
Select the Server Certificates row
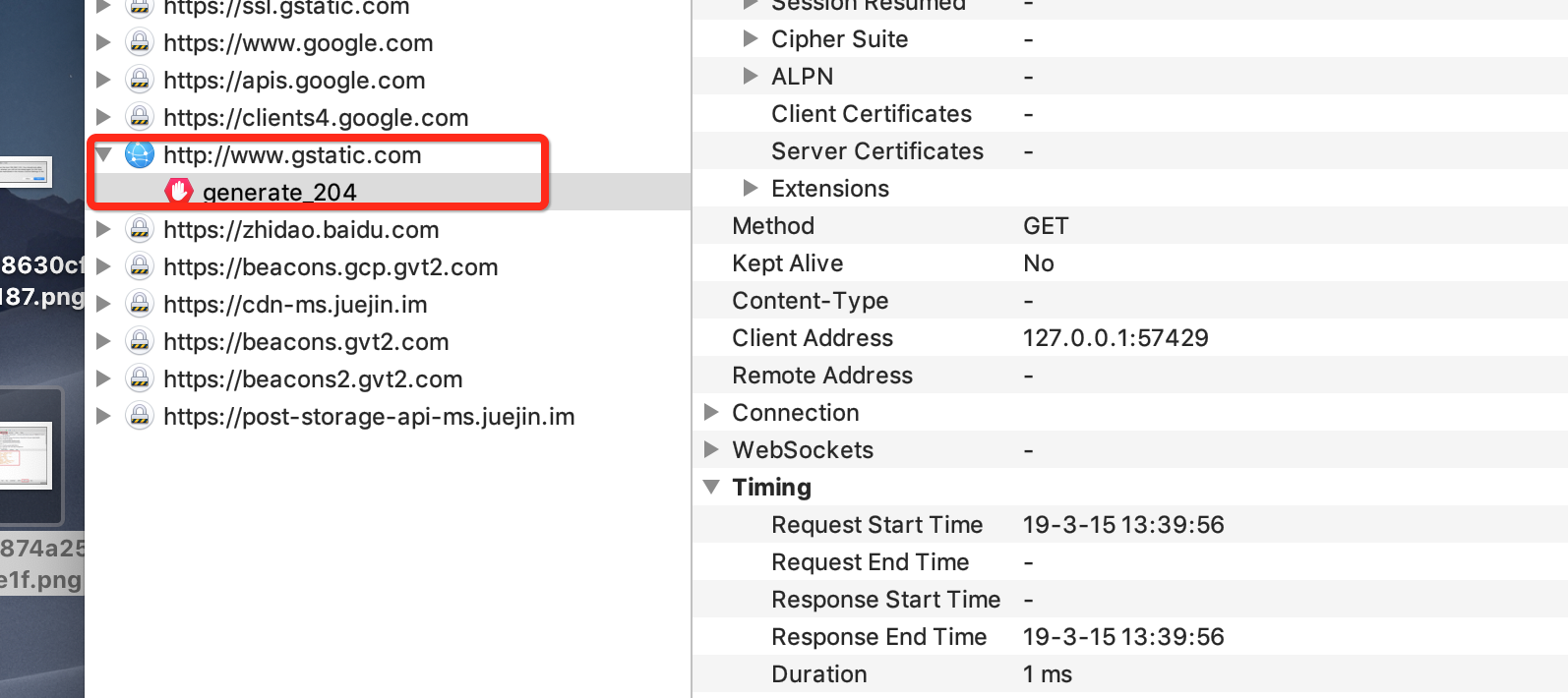point(1130,151)
